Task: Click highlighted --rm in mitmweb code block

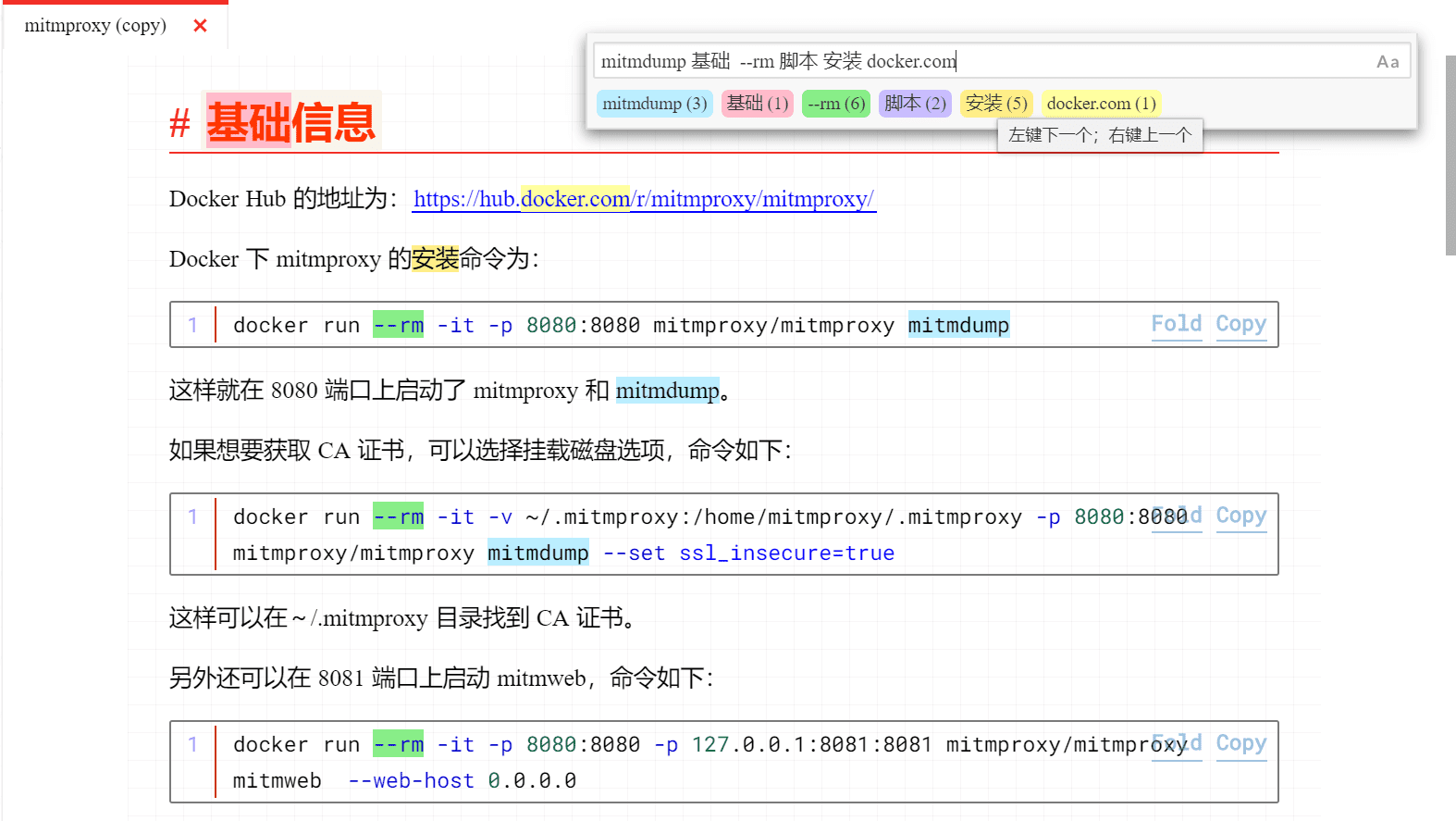Action: (399, 744)
